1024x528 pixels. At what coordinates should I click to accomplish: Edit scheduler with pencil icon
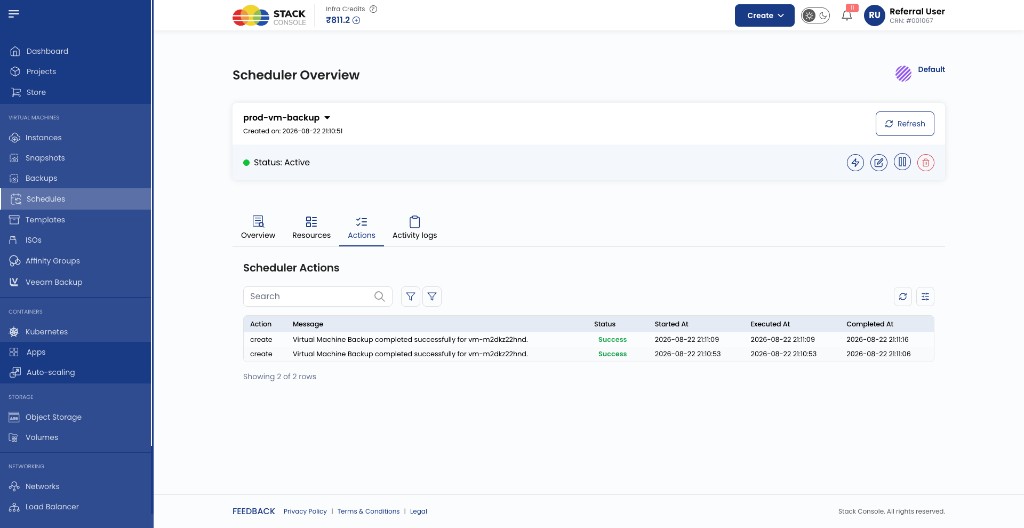879,163
